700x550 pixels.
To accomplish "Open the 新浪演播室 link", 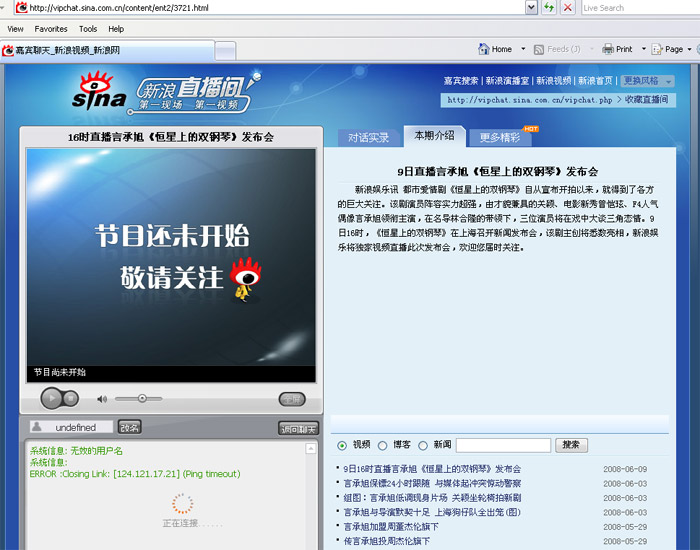I will pyautogui.click(x=507, y=81).
